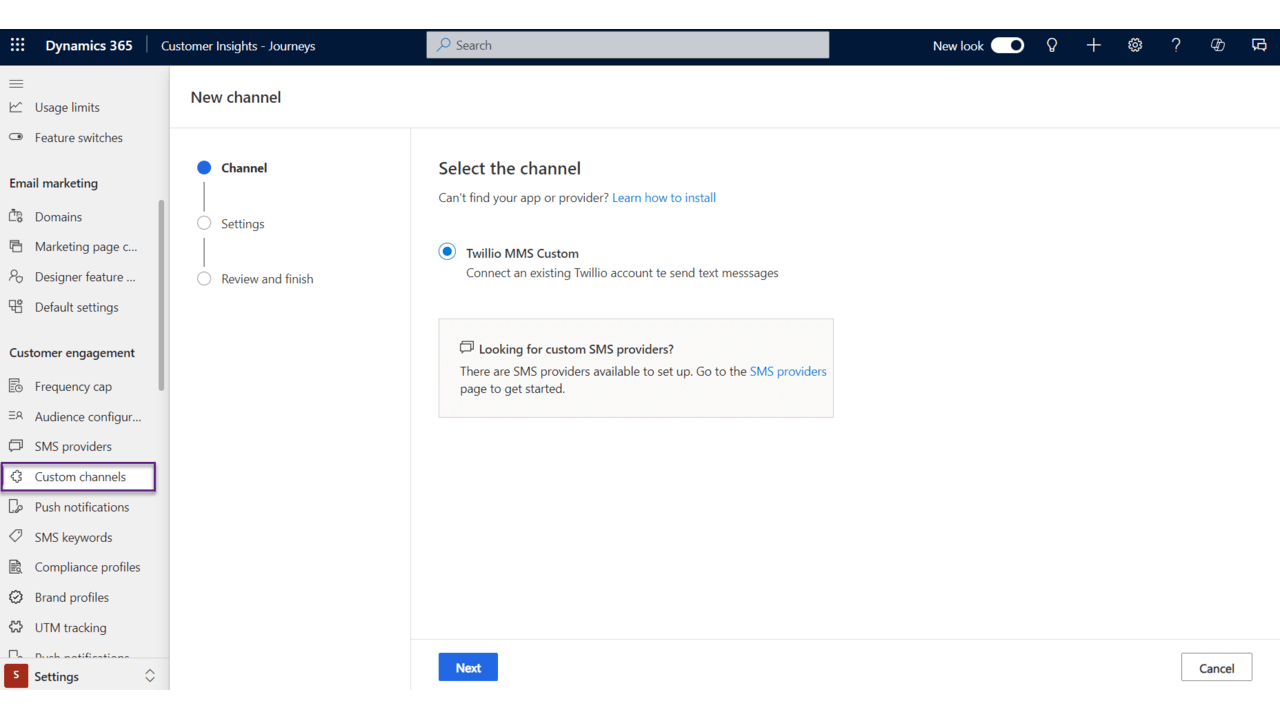Open the Copilot icon in header
This screenshot has width=1280, height=720.
[x=1217, y=45]
